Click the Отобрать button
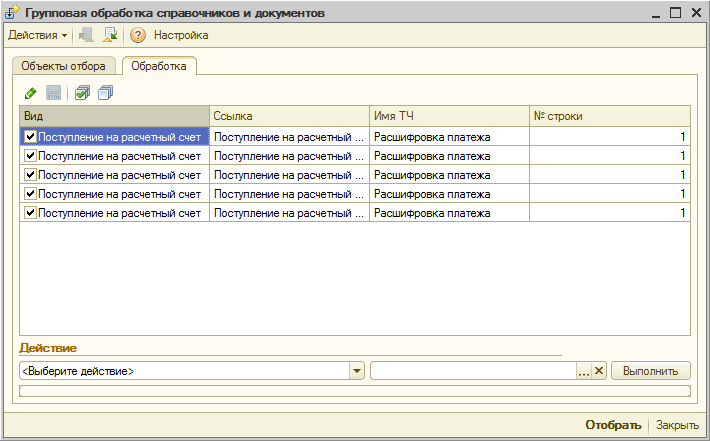The image size is (710, 441). (x=613, y=425)
